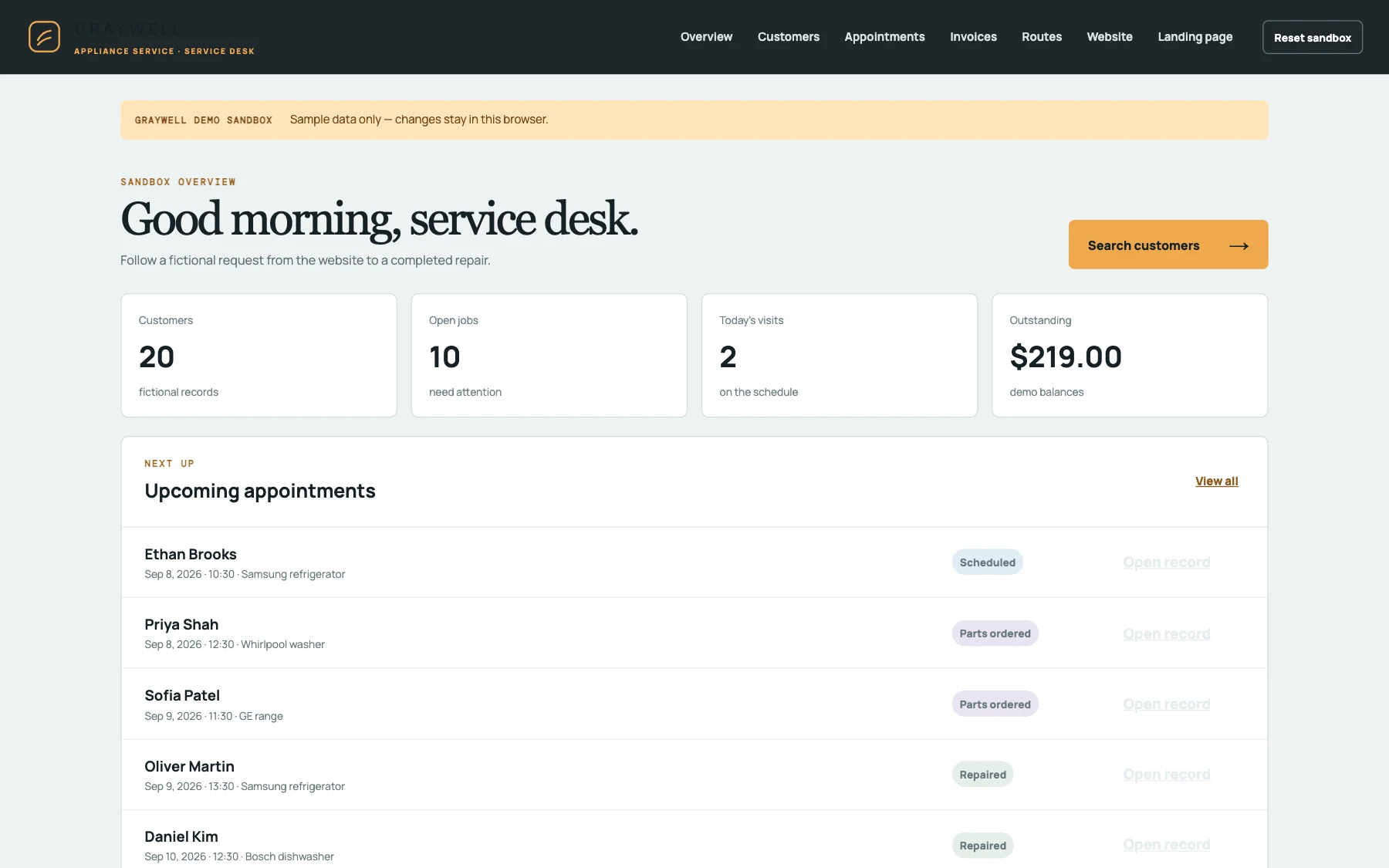Viewport: 1389px width, 868px height.
Task: Click Oliver Martin's Repaired badge
Action: click(x=982, y=775)
